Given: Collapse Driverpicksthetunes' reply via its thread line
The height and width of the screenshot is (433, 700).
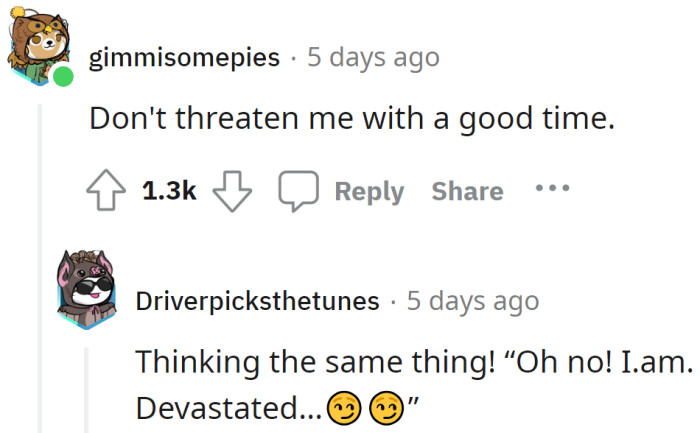Looking at the screenshot, I should coord(87,390).
